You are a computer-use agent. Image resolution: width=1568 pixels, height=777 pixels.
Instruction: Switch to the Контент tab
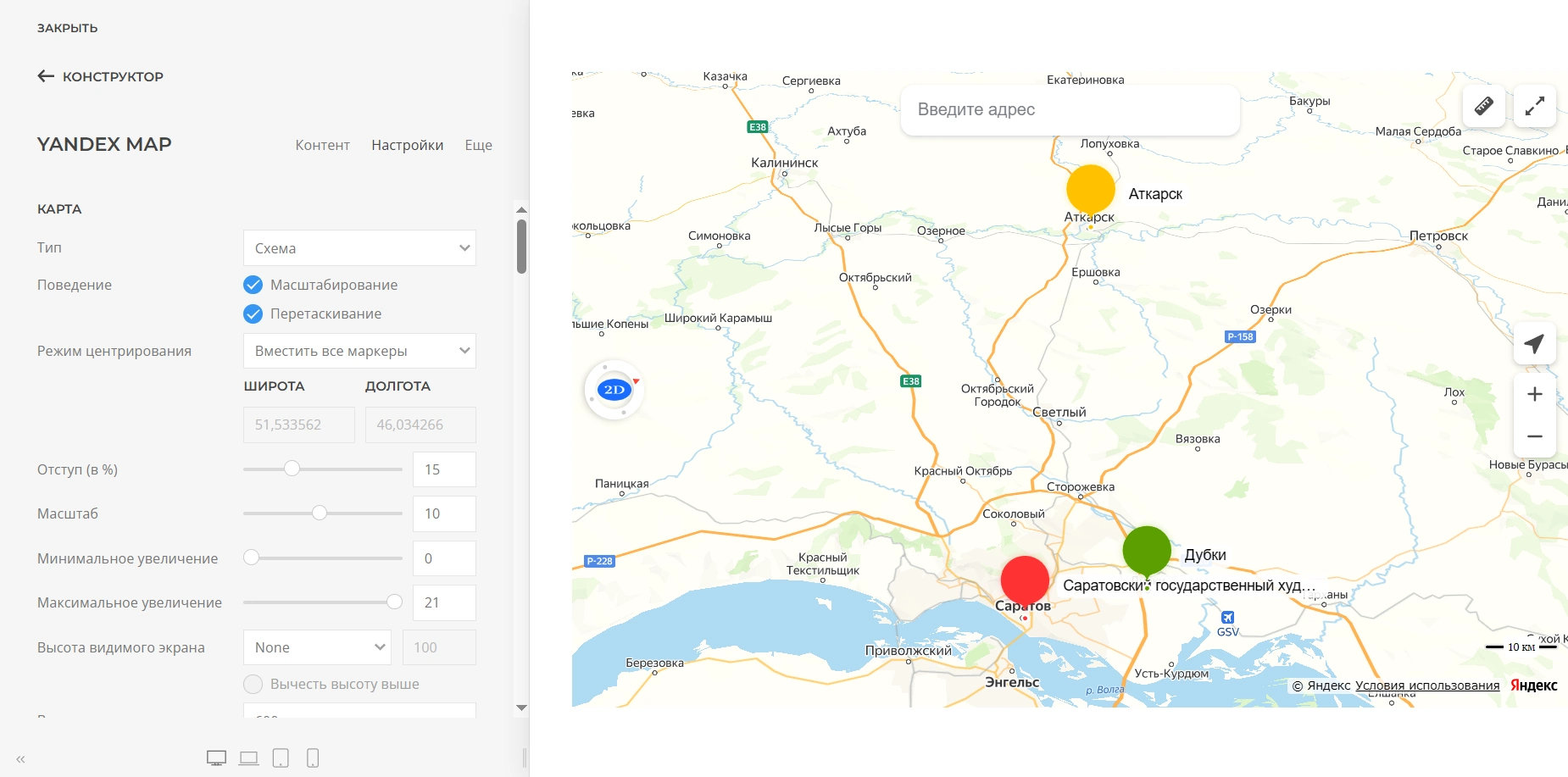tap(322, 145)
